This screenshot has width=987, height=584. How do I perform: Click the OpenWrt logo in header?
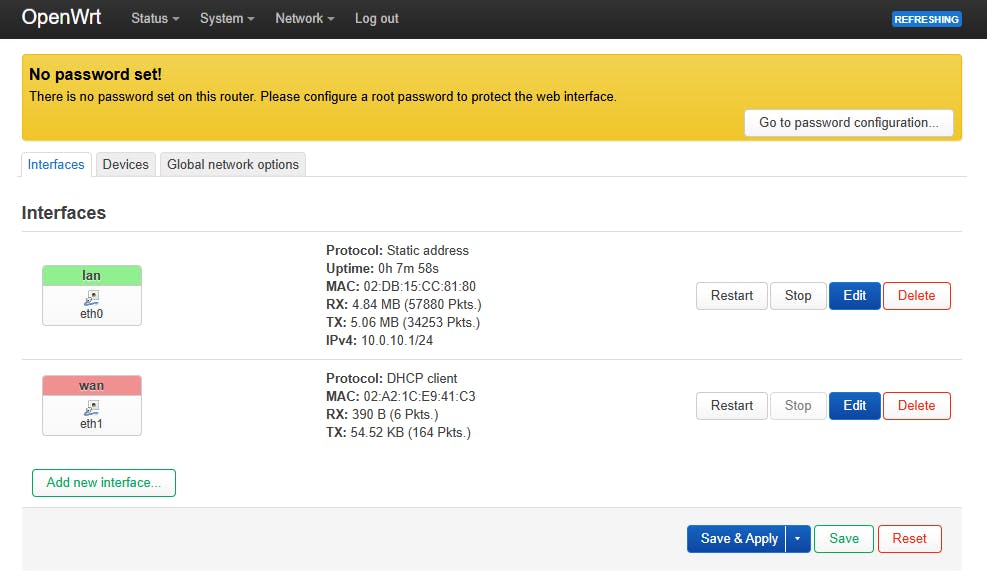tap(61, 18)
